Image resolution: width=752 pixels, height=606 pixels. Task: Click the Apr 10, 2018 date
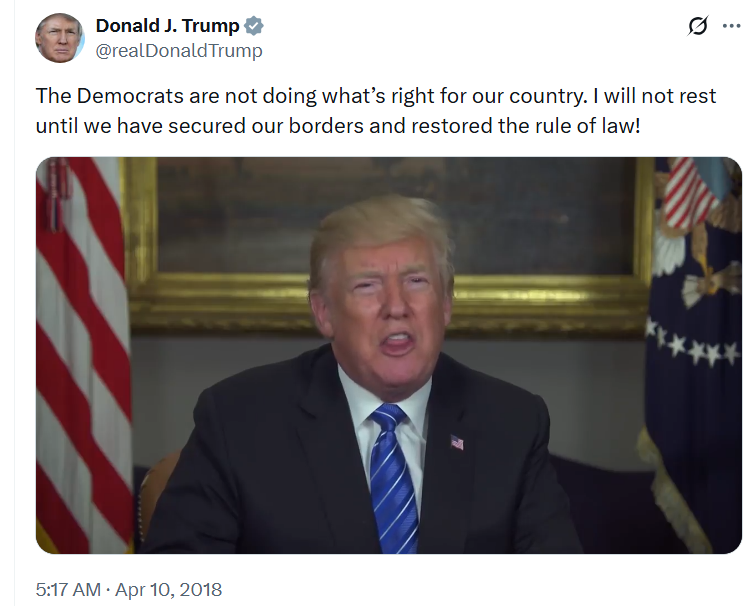click(x=168, y=589)
